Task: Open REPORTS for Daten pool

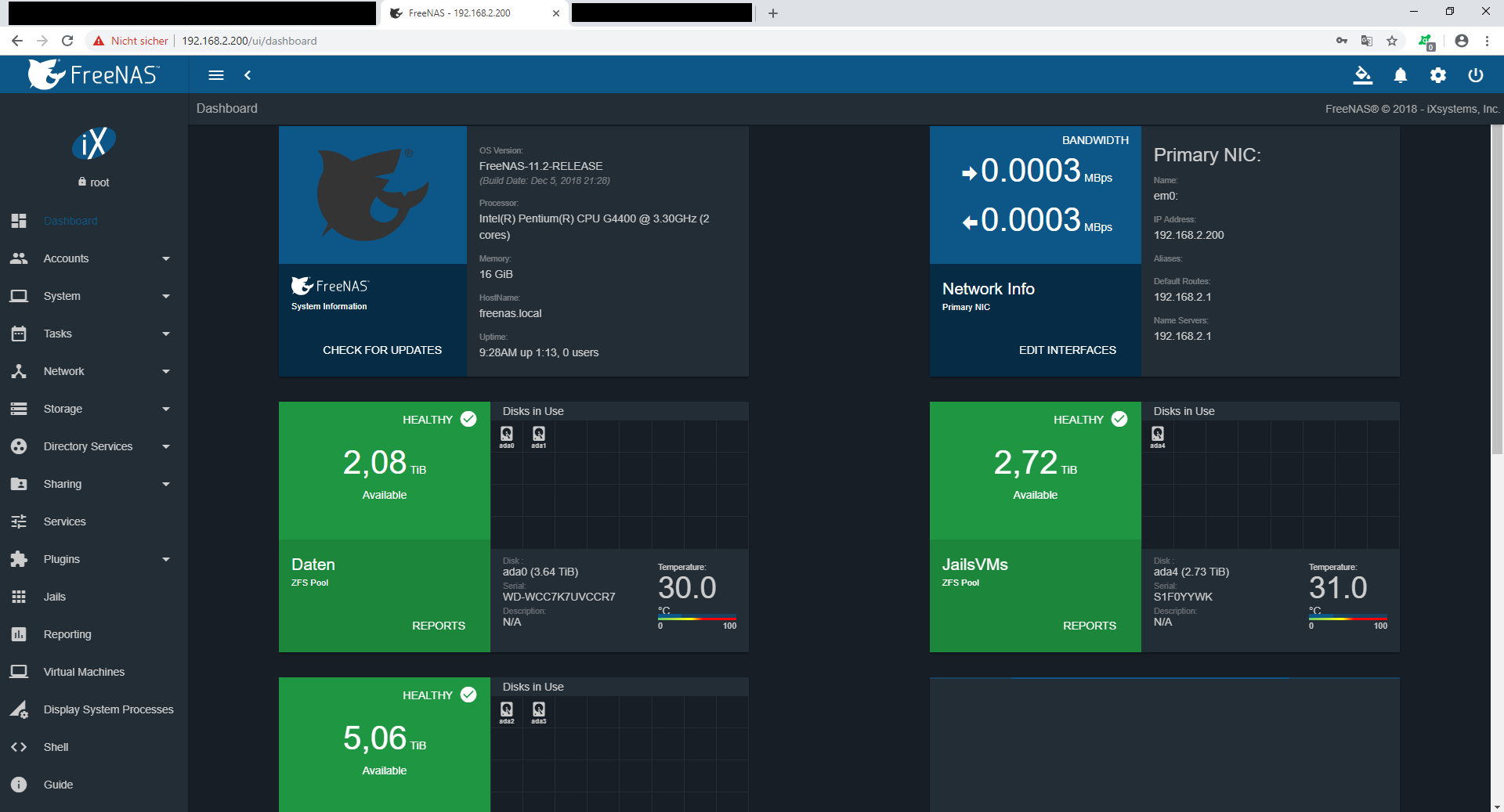Action: tap(439, 626)
